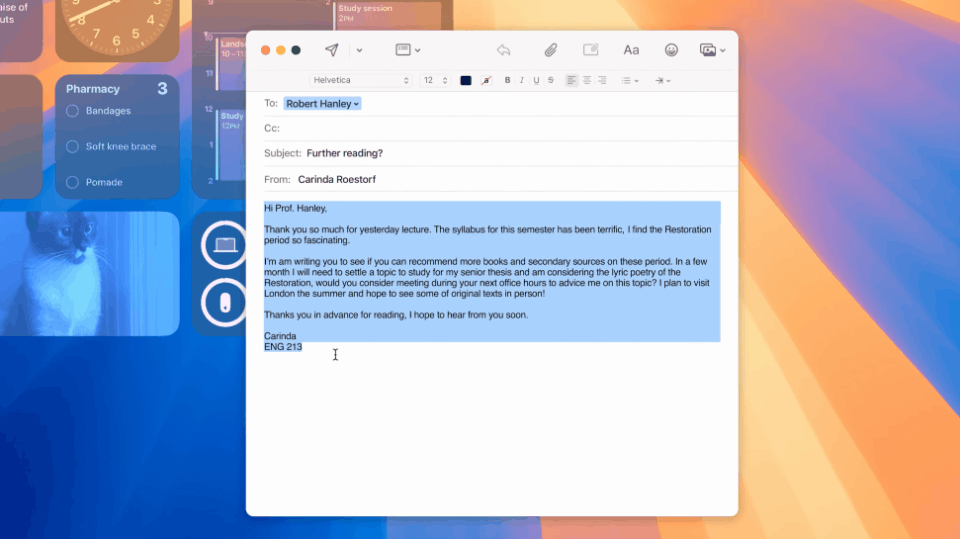Open the font size 12 selector
Viewport: 960px width, 539px height.
[x=434, y=80]
